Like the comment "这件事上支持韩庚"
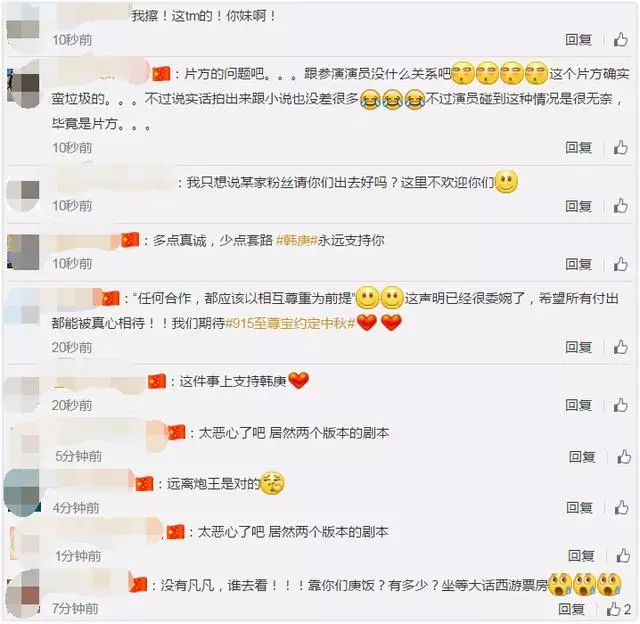The width and height of the screenshot is (640, 624). [621, 405]
